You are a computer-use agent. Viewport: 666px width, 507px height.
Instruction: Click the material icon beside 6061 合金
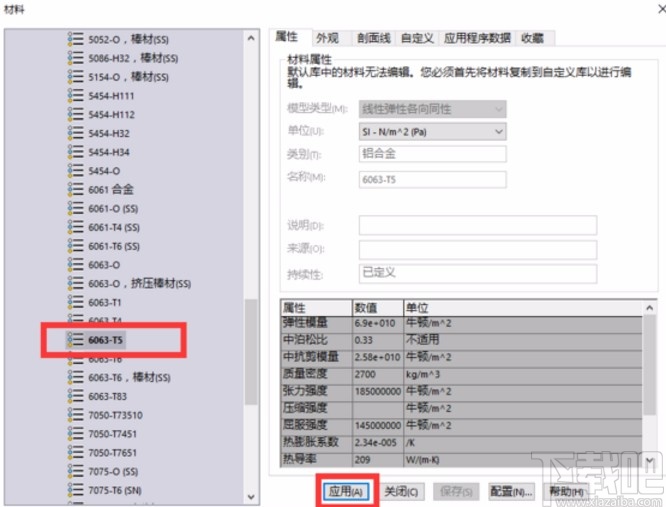click(76, 189)
